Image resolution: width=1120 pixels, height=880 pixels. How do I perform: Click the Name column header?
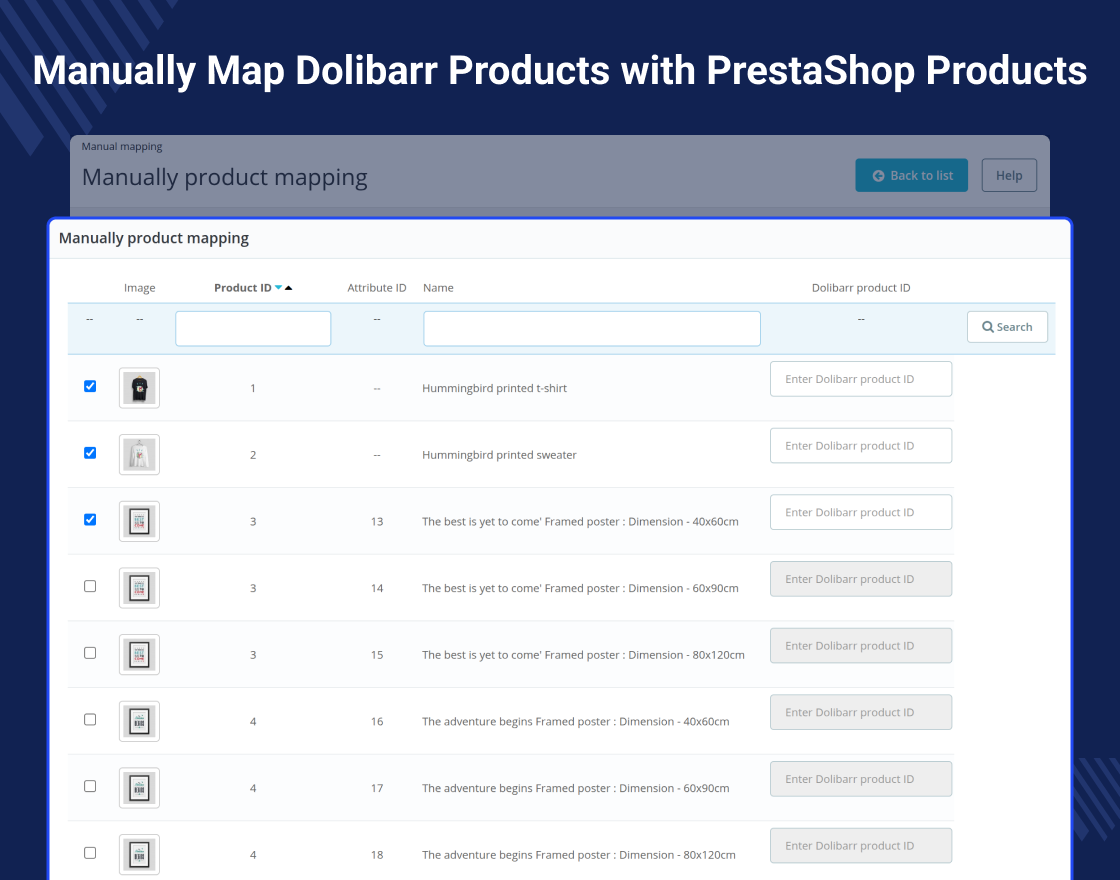coord(438,288)
